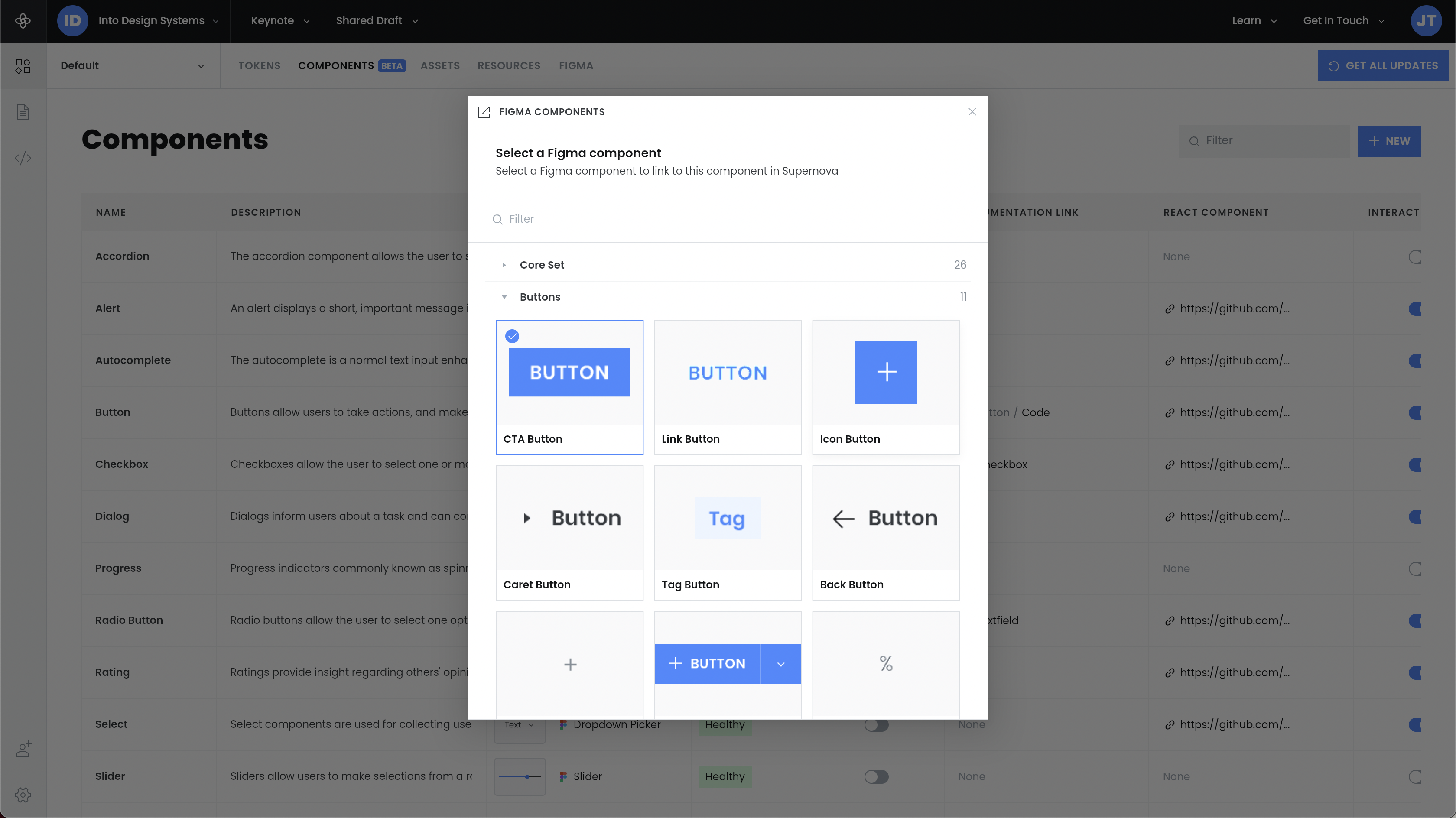1456x818 pixels.
Task: Open the settings gear icon
Action: (23, 795)
